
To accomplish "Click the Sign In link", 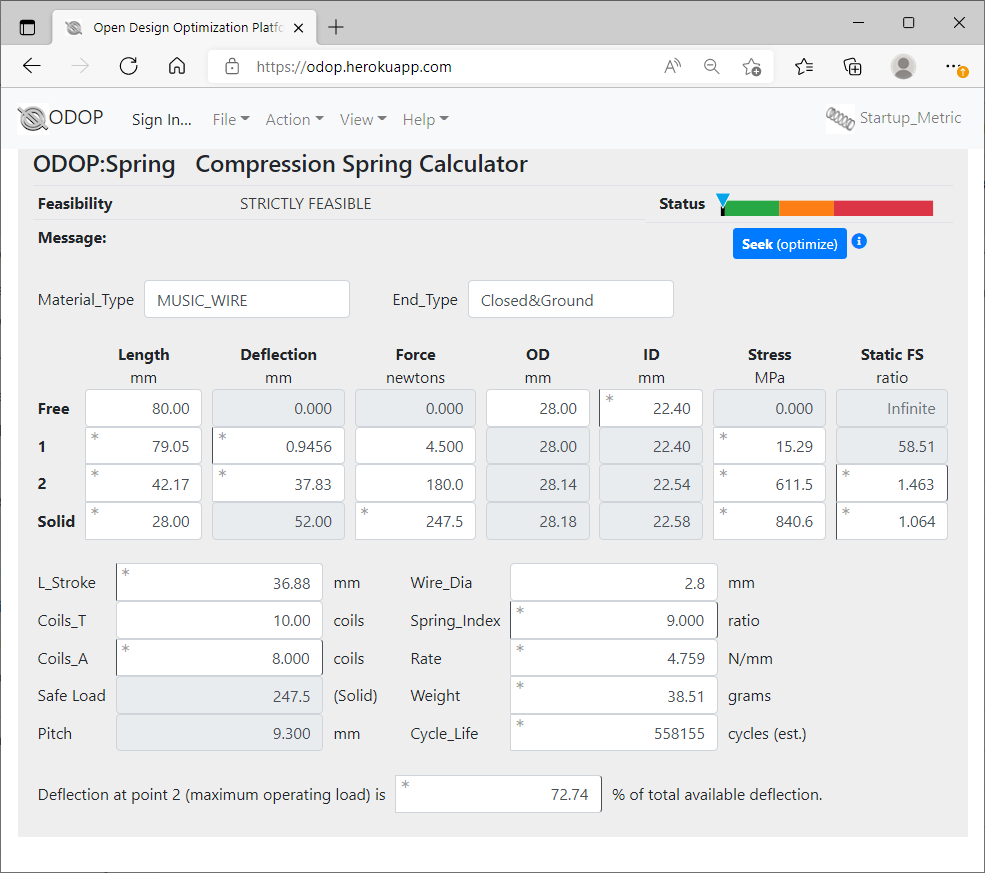I will [x=161, y=119].
